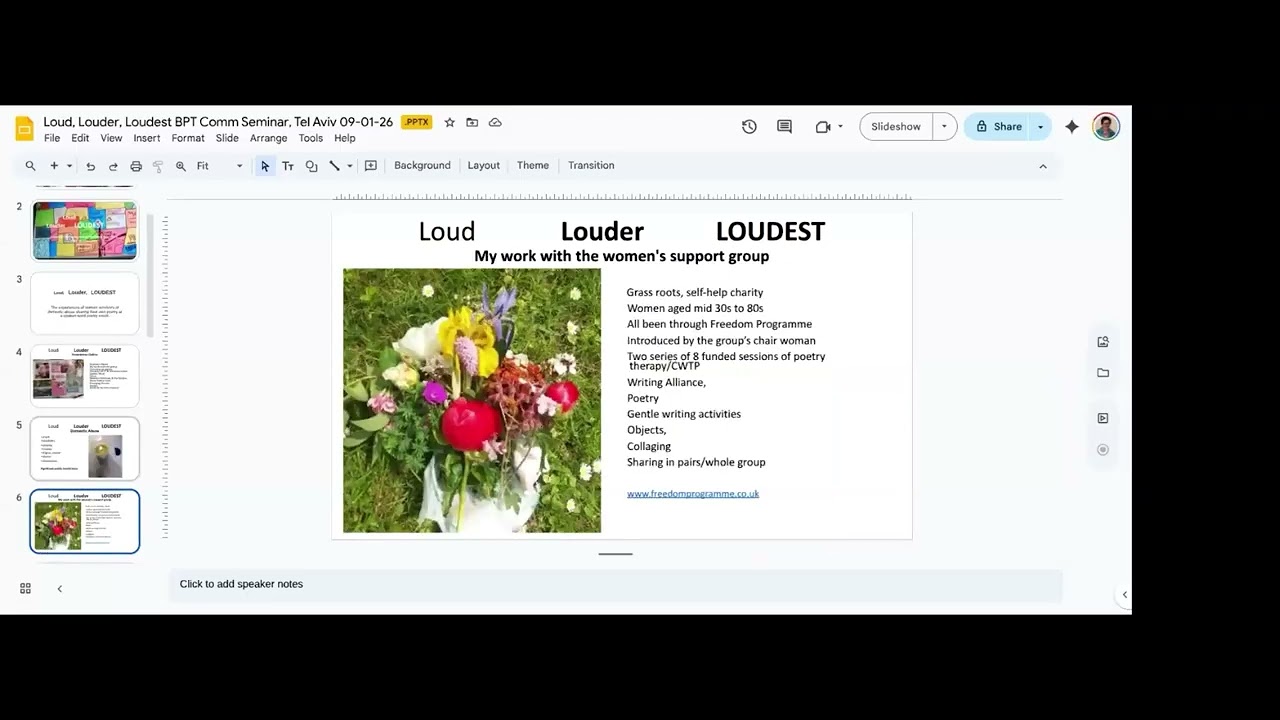Screen dimensions: 1280x720
Task: Select slide 2 thumbnail
Action: [x=85, y=230]
